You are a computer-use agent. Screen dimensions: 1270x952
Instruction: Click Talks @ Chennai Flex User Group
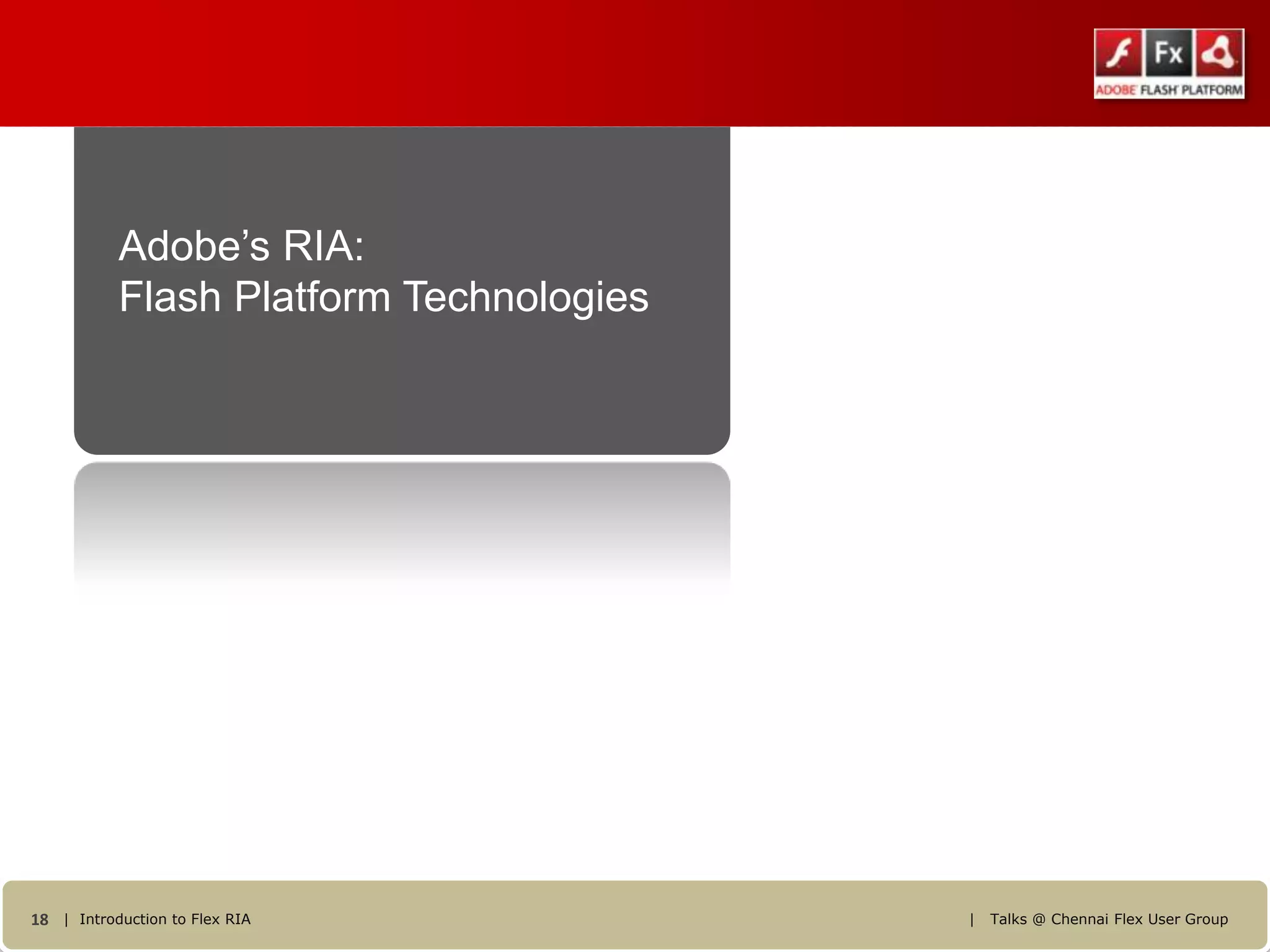click(1109, 919)
